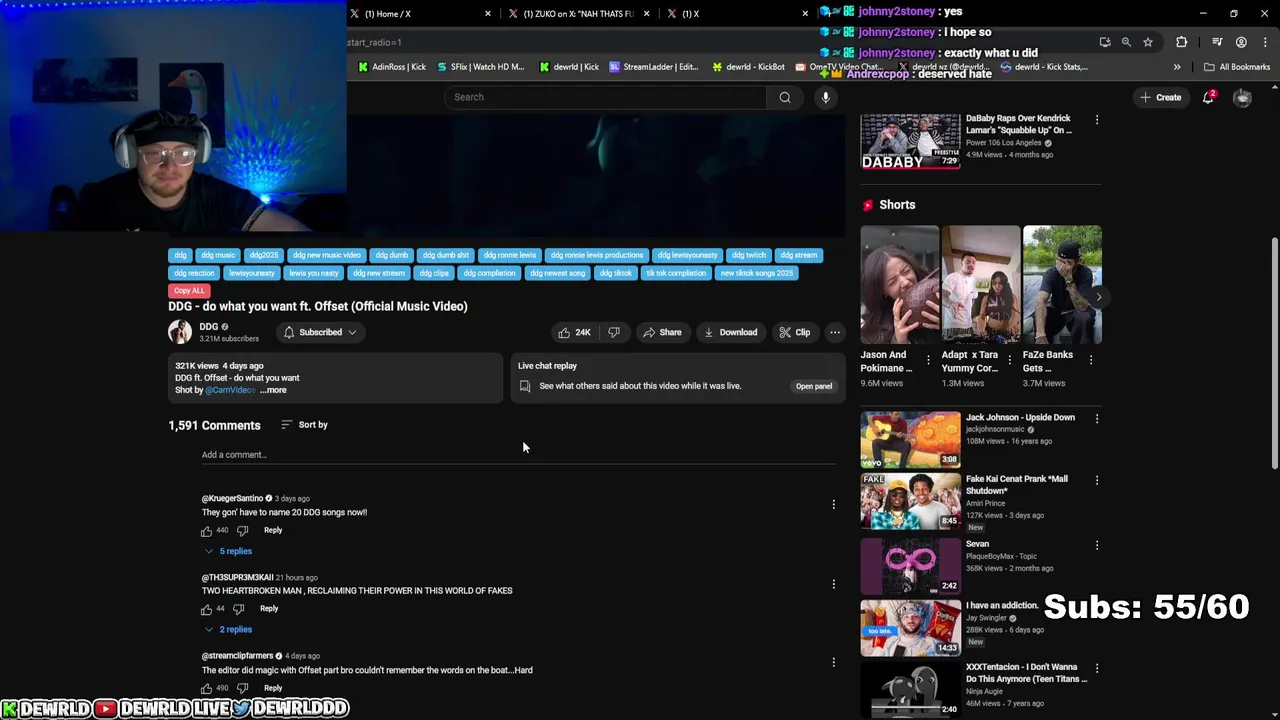Focus the YouTube search field
This screenshot has height=720, width=1280.
click(x=605, y=97)
